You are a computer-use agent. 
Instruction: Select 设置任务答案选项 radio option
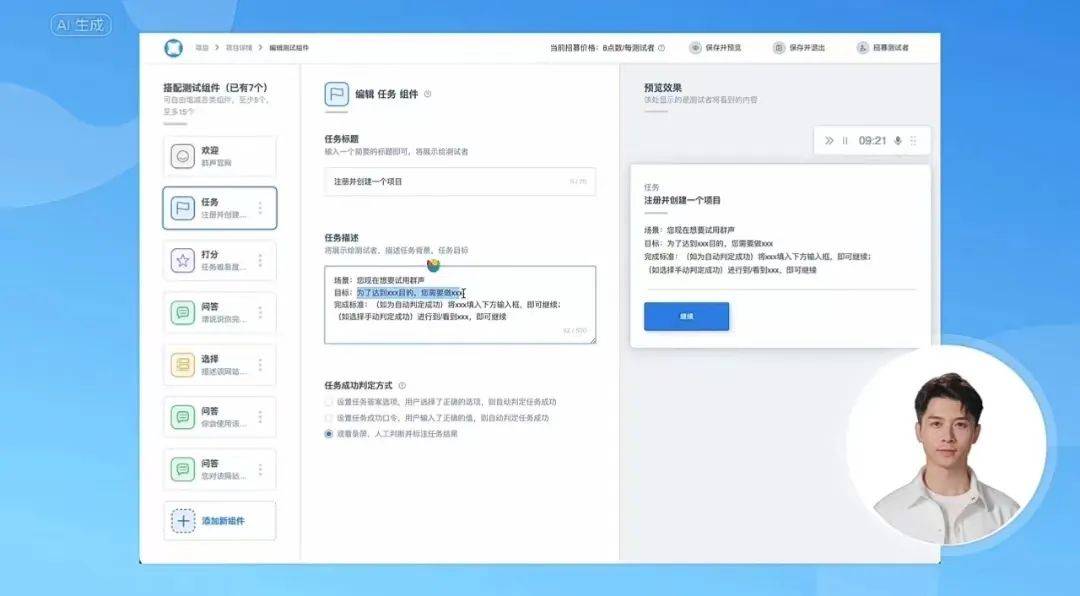(x=329, y=402)
